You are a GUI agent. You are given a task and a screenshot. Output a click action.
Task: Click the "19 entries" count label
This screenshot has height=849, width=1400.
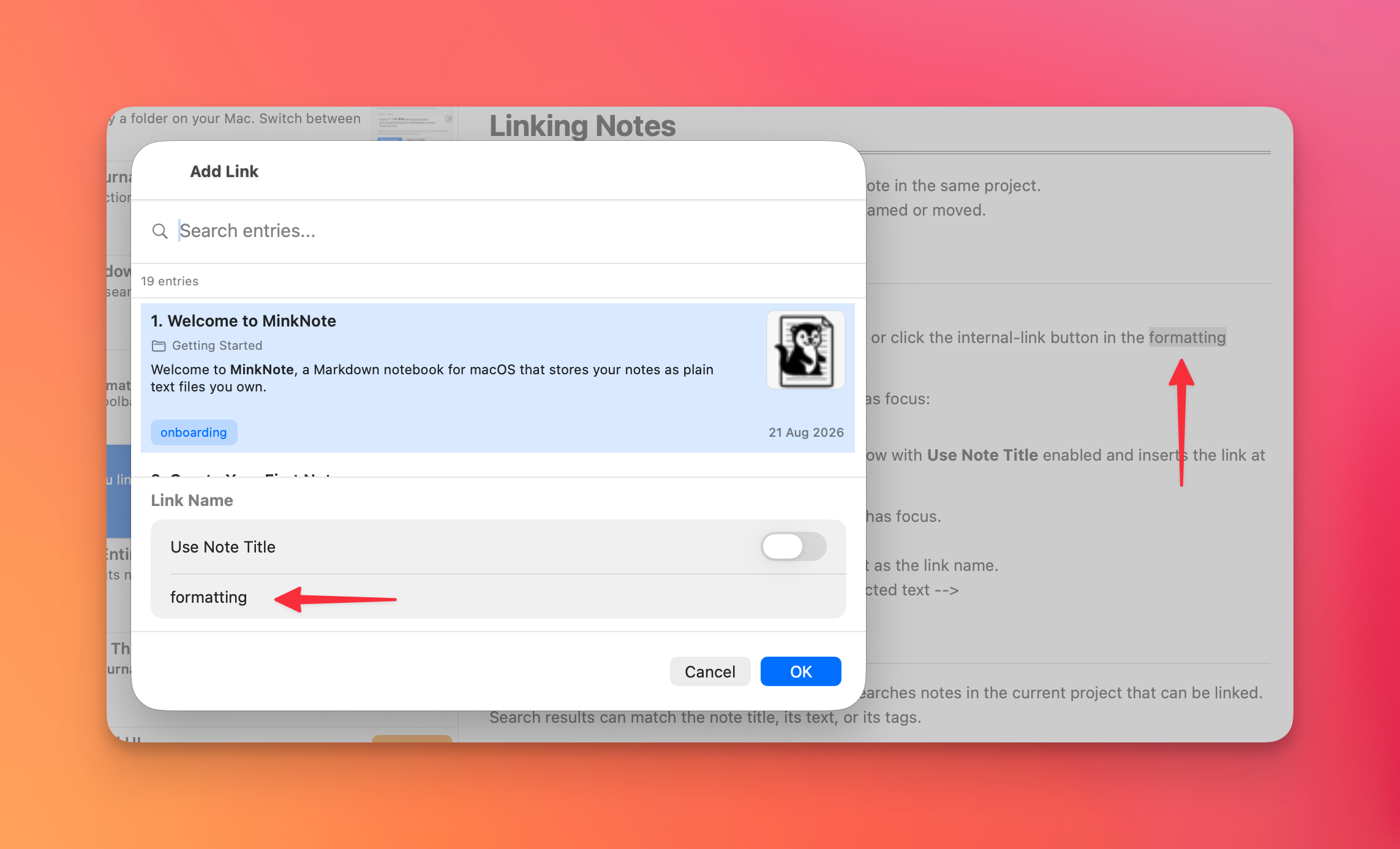click(x=170, y=281)
